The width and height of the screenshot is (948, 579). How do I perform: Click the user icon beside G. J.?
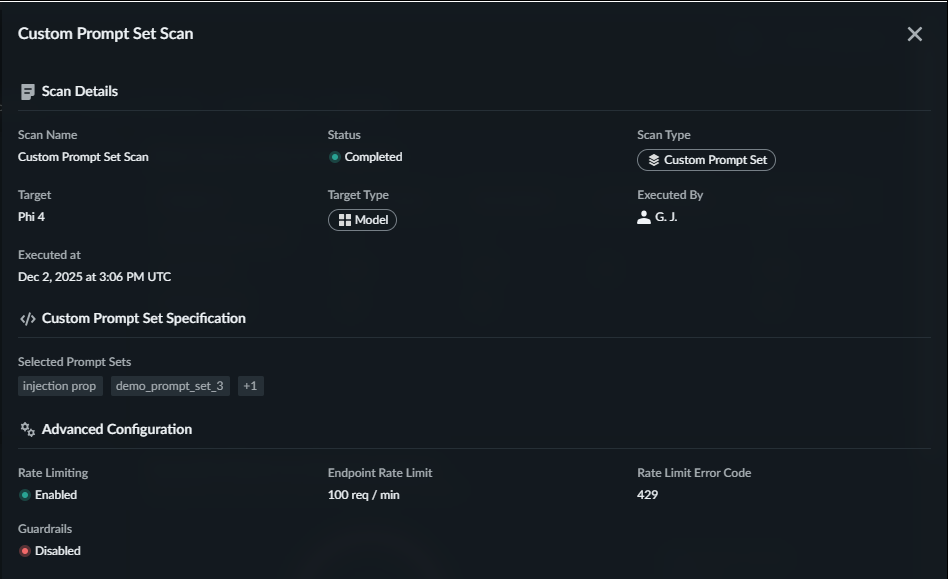[x=644, y=217]
